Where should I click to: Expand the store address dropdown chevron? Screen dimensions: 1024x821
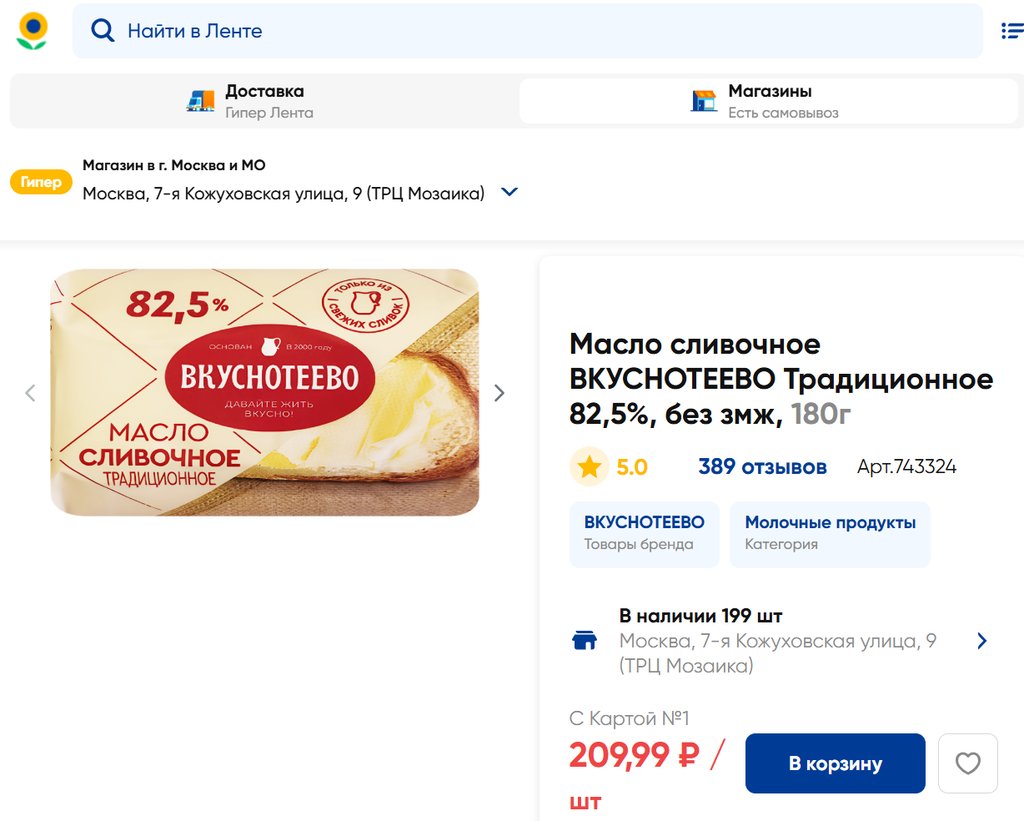tap(509, 192)
